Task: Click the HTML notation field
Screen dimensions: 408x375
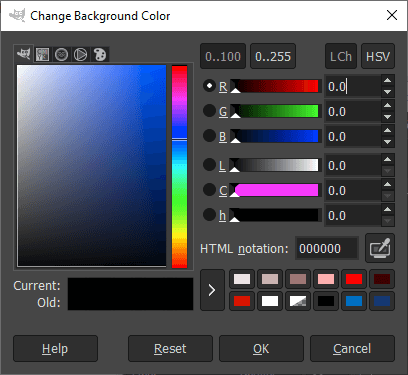Action: pos(327,248)
